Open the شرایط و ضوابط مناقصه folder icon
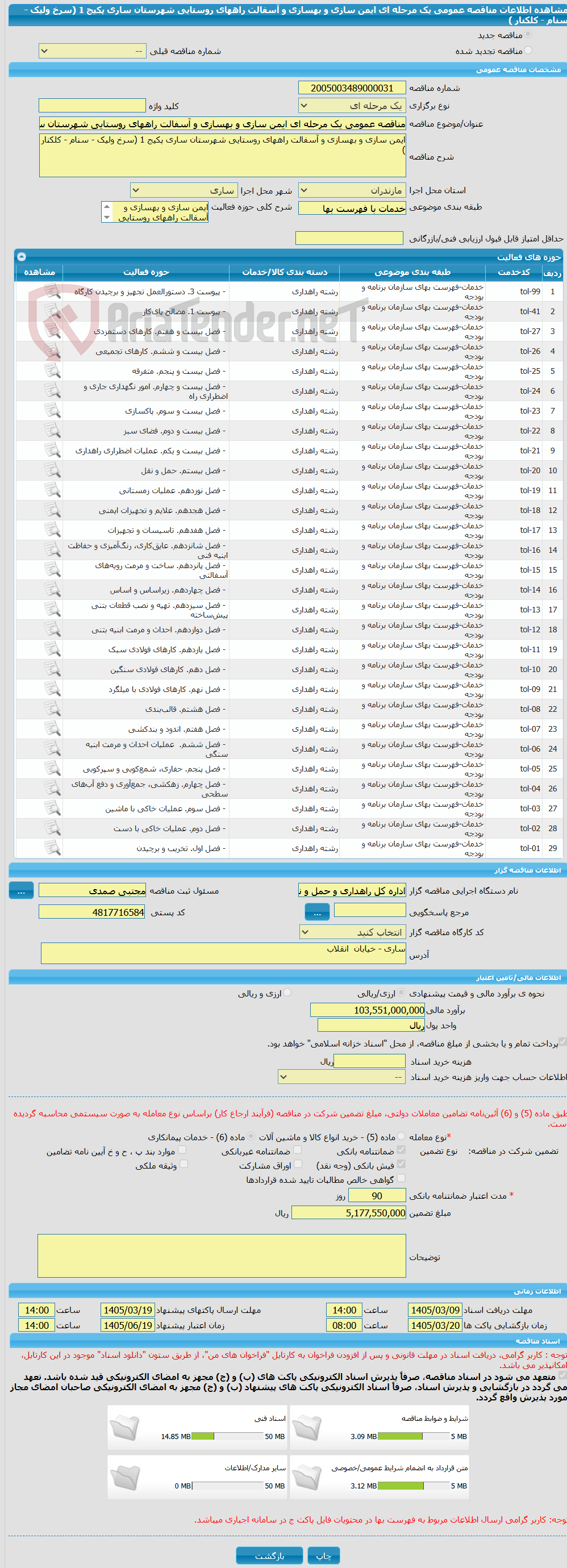Screen dimensions: 567x1568 (x=307, y=1427)
